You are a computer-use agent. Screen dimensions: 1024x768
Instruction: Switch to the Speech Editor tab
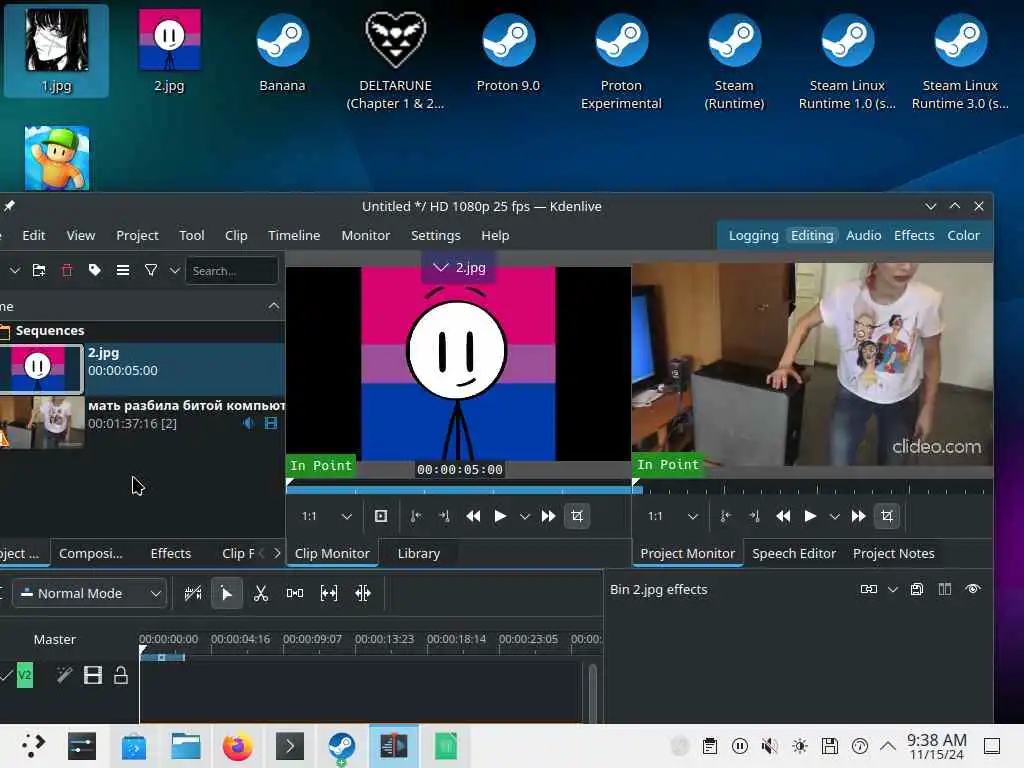click(793, 553)
